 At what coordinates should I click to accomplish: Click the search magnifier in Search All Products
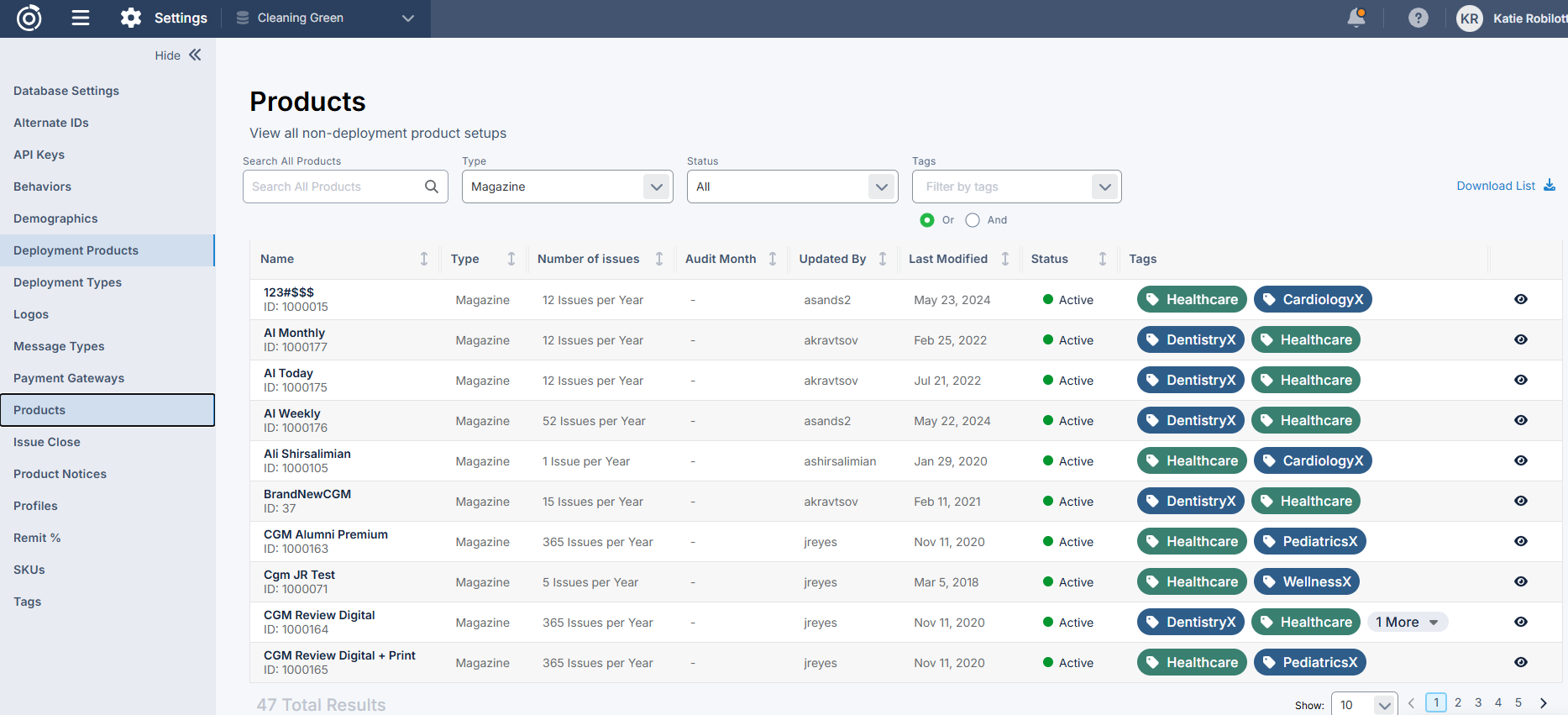tap(432, 187)
